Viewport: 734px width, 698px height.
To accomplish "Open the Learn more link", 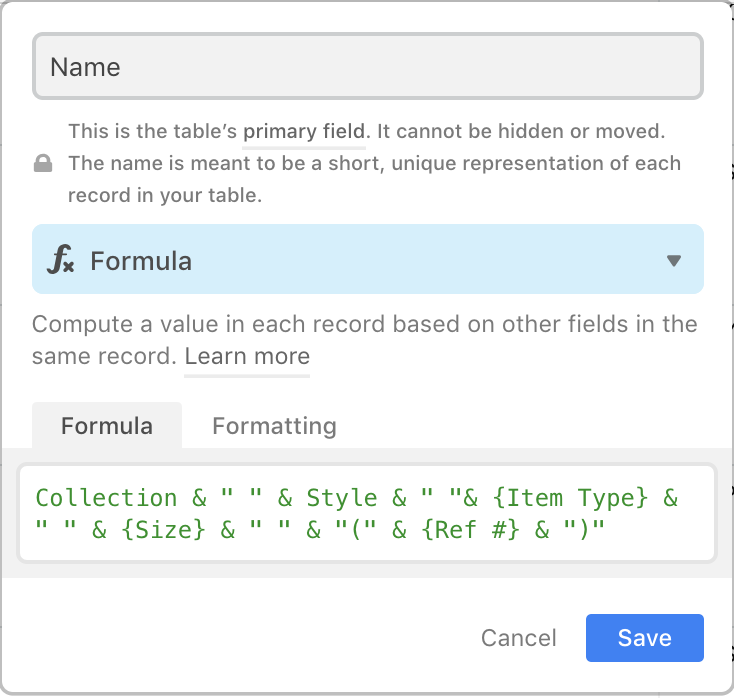I will [x=247, y=357].
